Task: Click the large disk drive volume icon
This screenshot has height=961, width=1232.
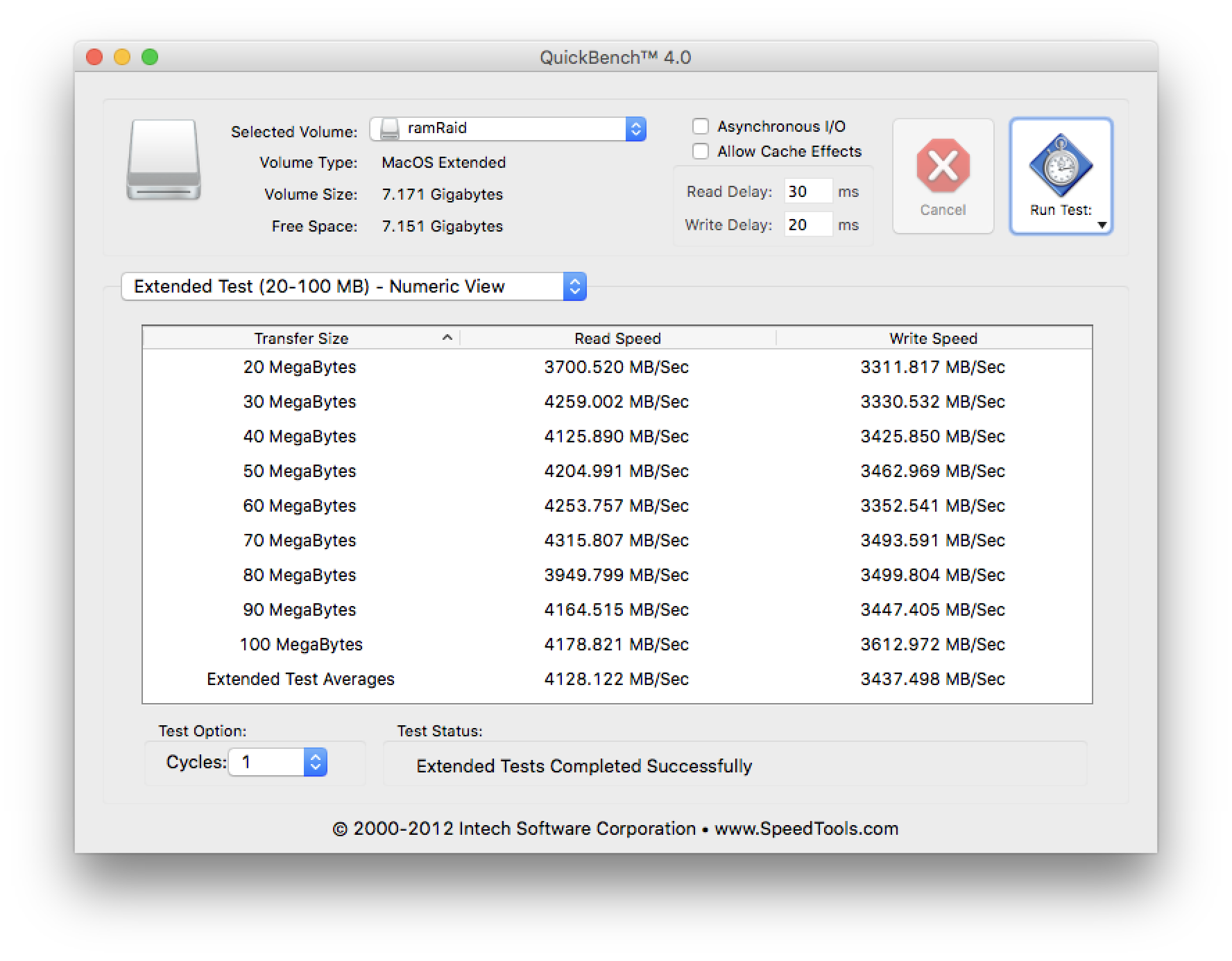Action: pos(164,160)
